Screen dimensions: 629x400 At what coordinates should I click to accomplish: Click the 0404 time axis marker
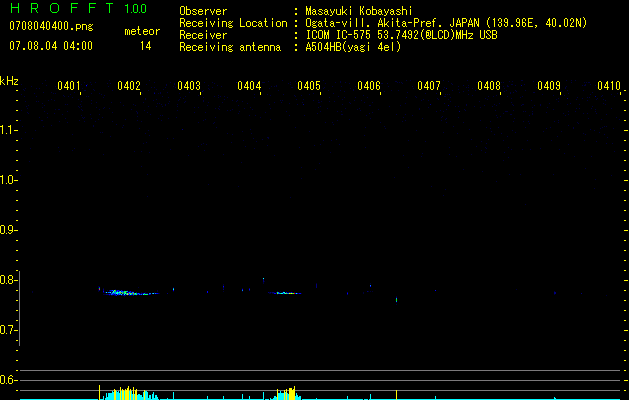[249, 86]
